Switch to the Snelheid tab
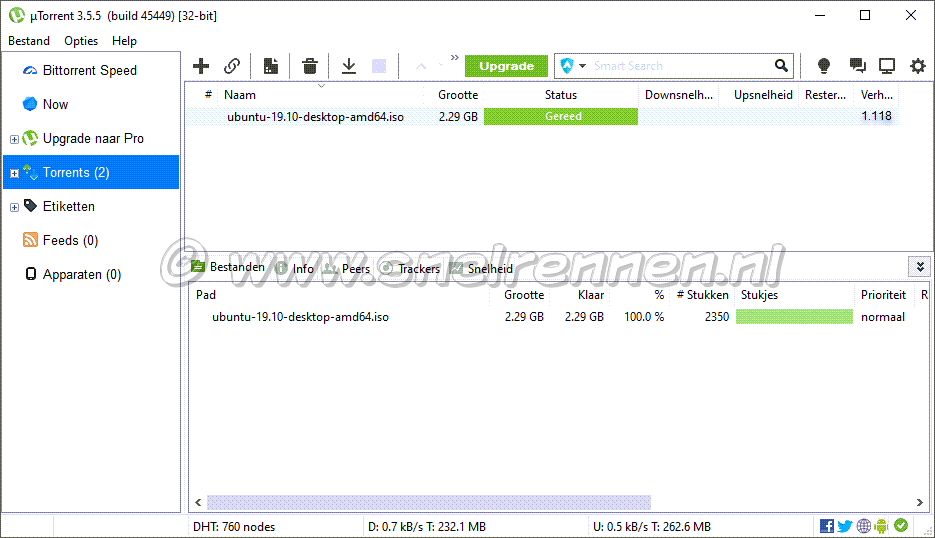Image resolution: width=935 pixels, height=538 pixels. pyautogui.click(x=481, y=268)
